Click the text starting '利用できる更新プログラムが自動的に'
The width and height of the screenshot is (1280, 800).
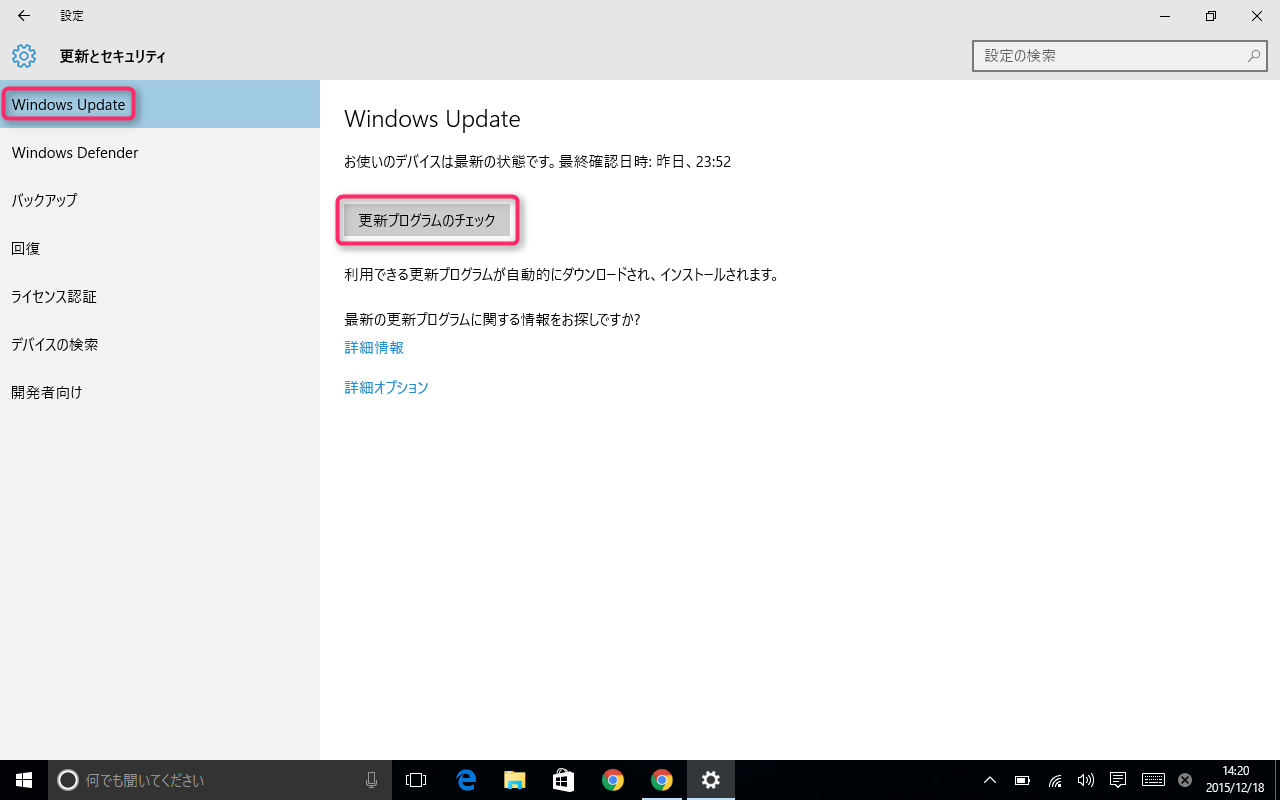coord(561,274)
